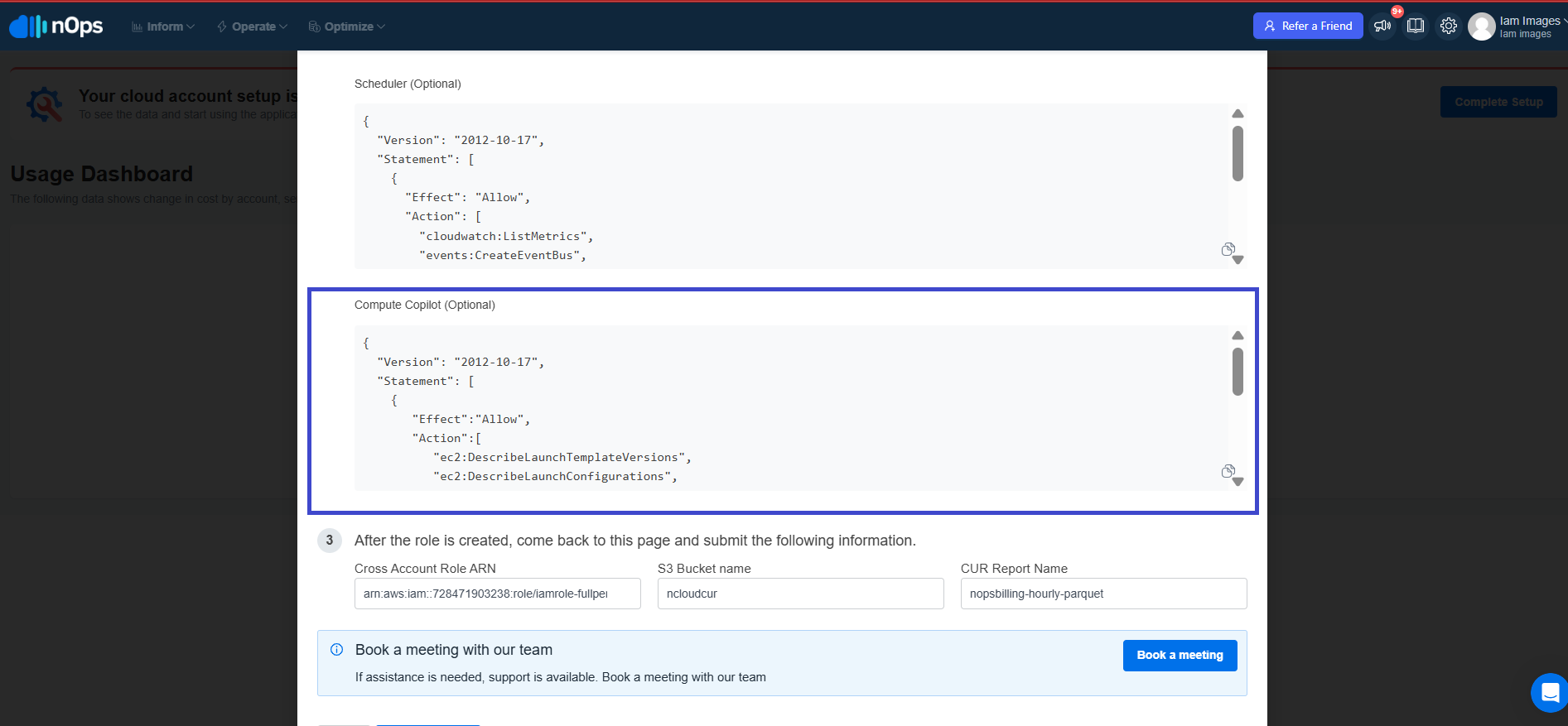Open the Inform menu
This screenshot has width=1568, height=726.
pyautogui.click(x=163, y=26)
